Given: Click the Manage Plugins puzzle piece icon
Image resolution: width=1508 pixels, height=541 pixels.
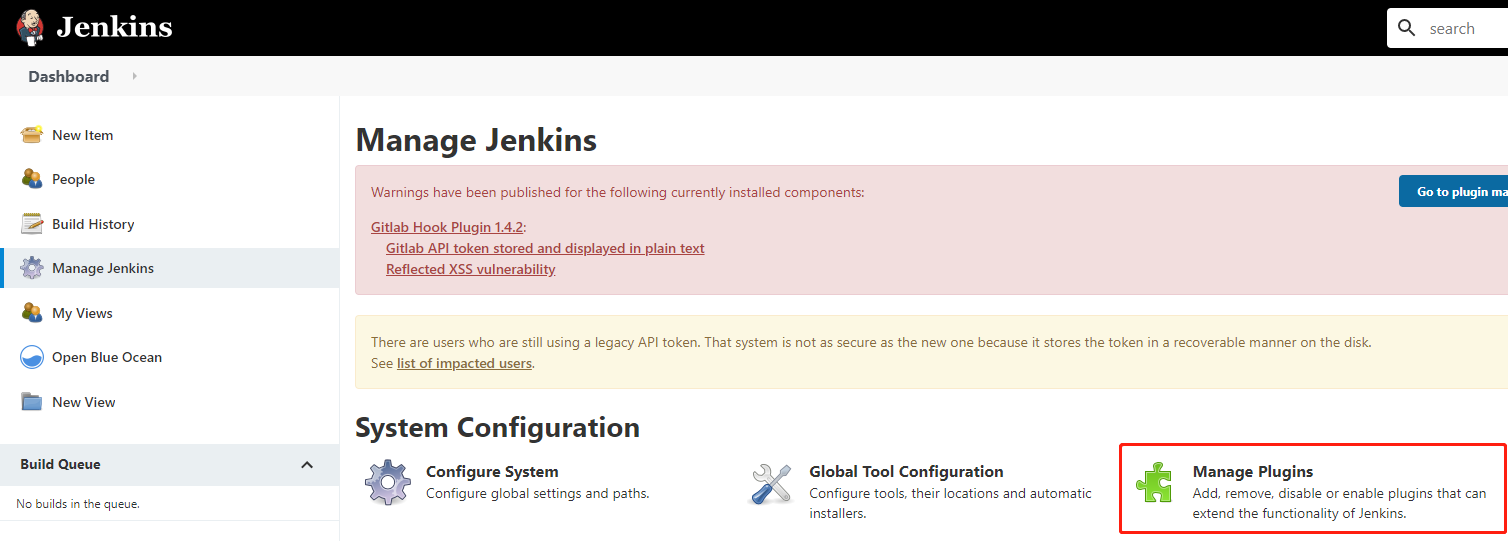Looking at the screenshot, I should click(1154, 483).
